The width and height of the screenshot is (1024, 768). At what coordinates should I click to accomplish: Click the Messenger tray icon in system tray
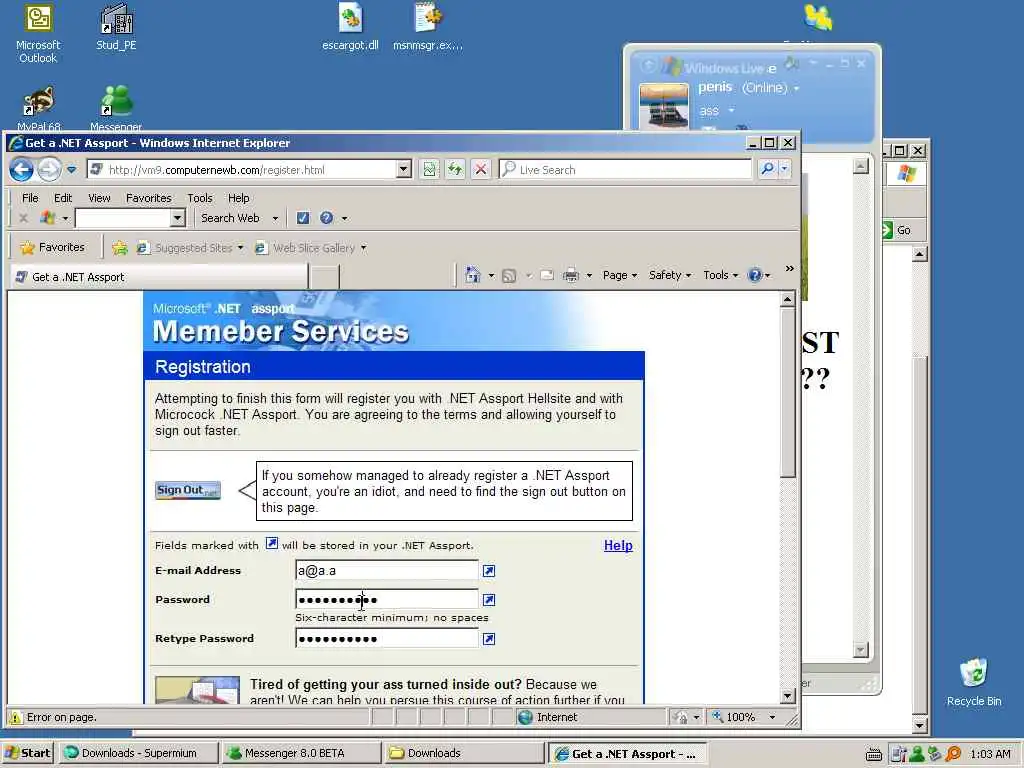[917, 754]
